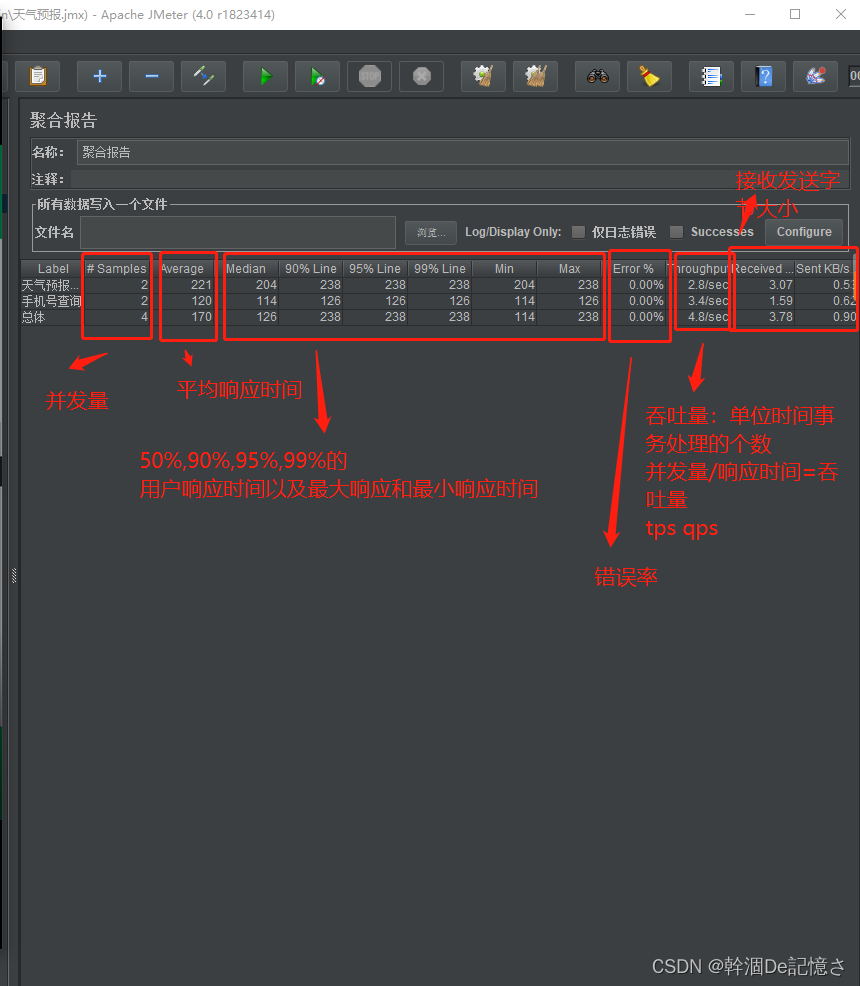
Task: Click the Collapse all minus icon
Action: coord(152,77)
